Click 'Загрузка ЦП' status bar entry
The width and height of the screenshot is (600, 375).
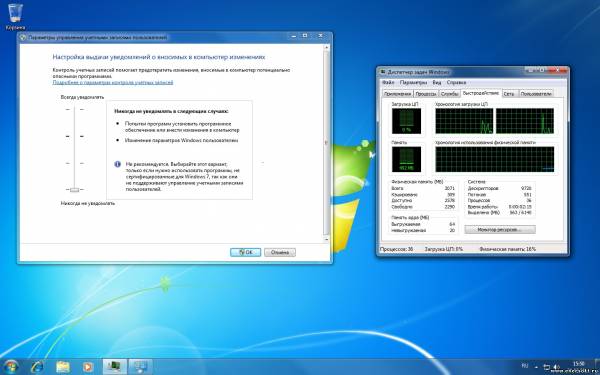pos(444,249)
